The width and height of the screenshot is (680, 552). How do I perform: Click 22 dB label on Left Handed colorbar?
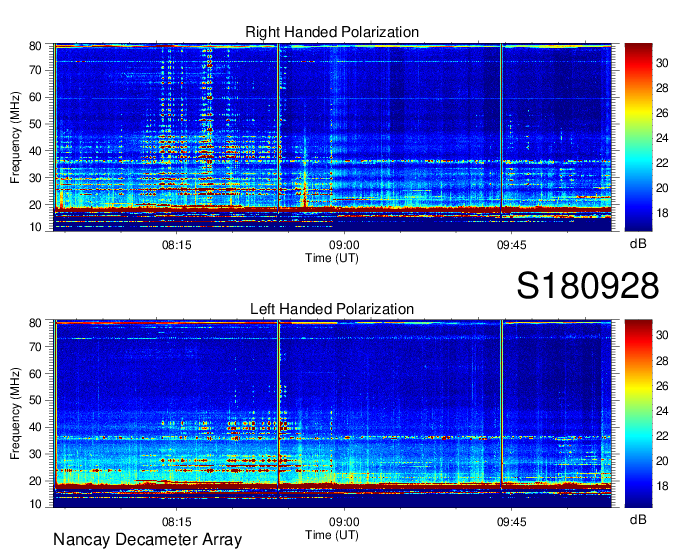click(662, 436)
